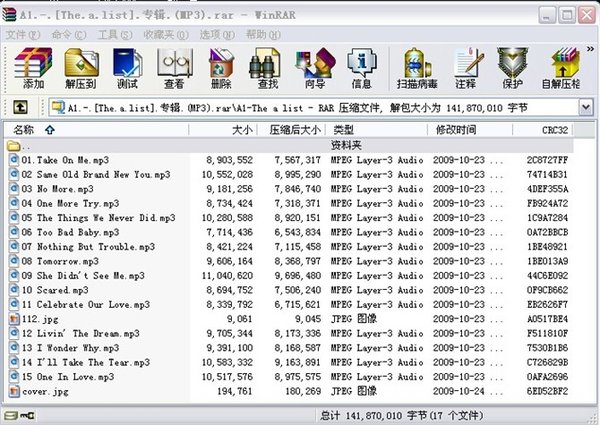The image size is (600, 425).
Task: Show archive 信息 (Info) icon
Action: 362,68
